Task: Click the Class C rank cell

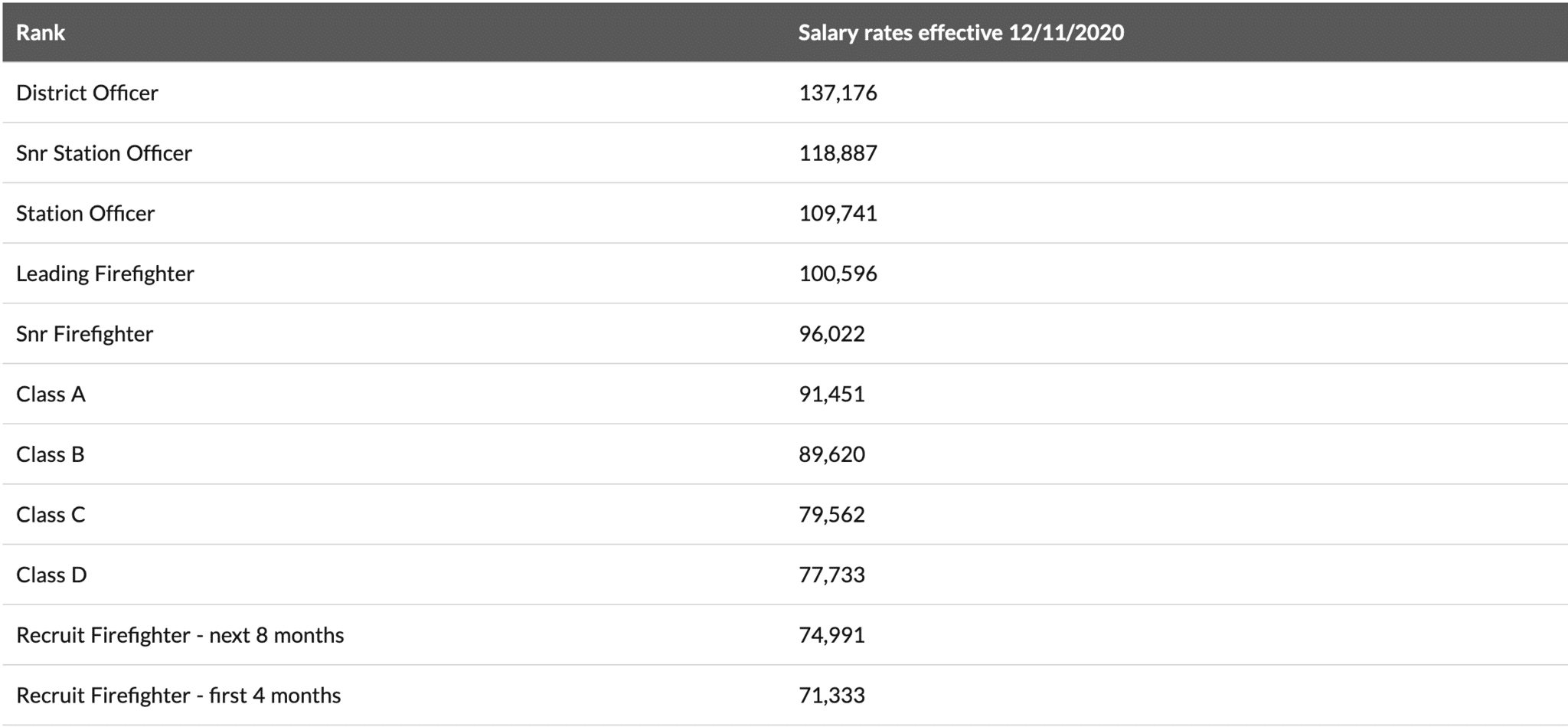Action: pyautogui.click(x=51, y=515)
